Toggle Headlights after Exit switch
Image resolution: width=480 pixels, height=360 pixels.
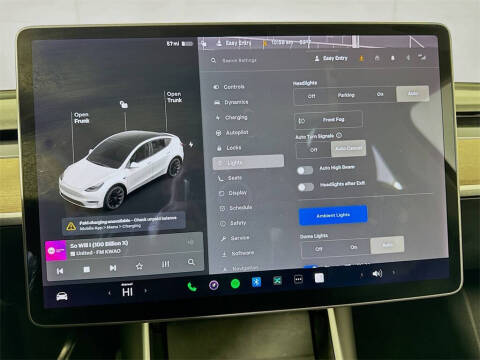coord(306,187)
